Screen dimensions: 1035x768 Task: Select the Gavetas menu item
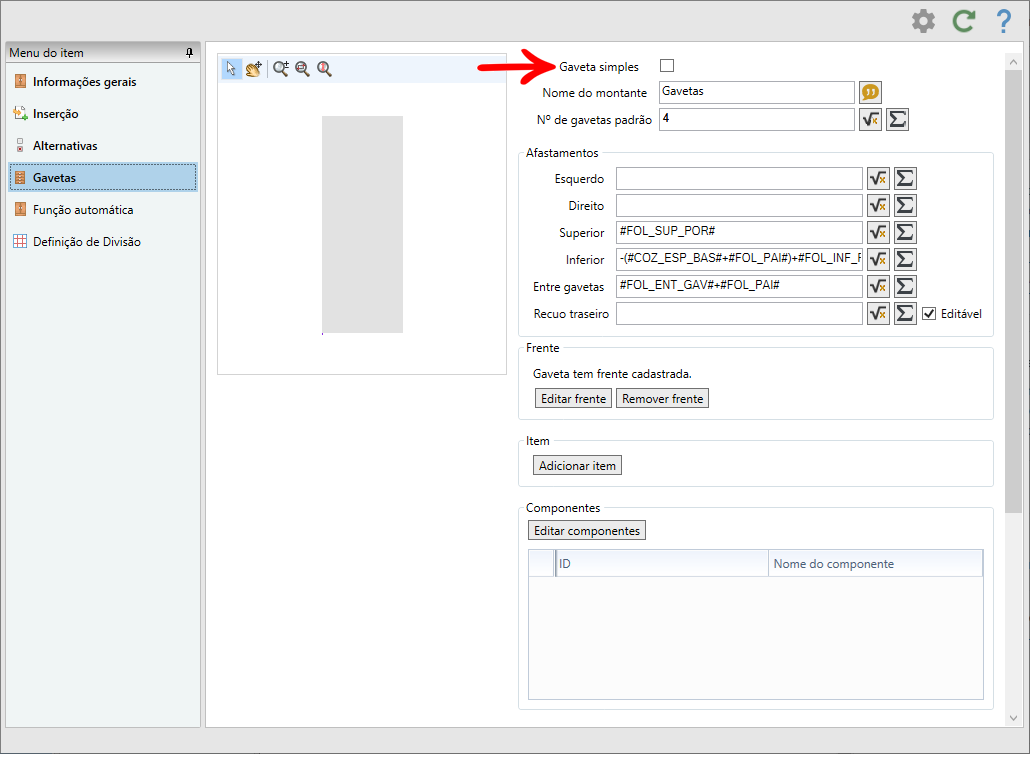[x=103, y=178]
